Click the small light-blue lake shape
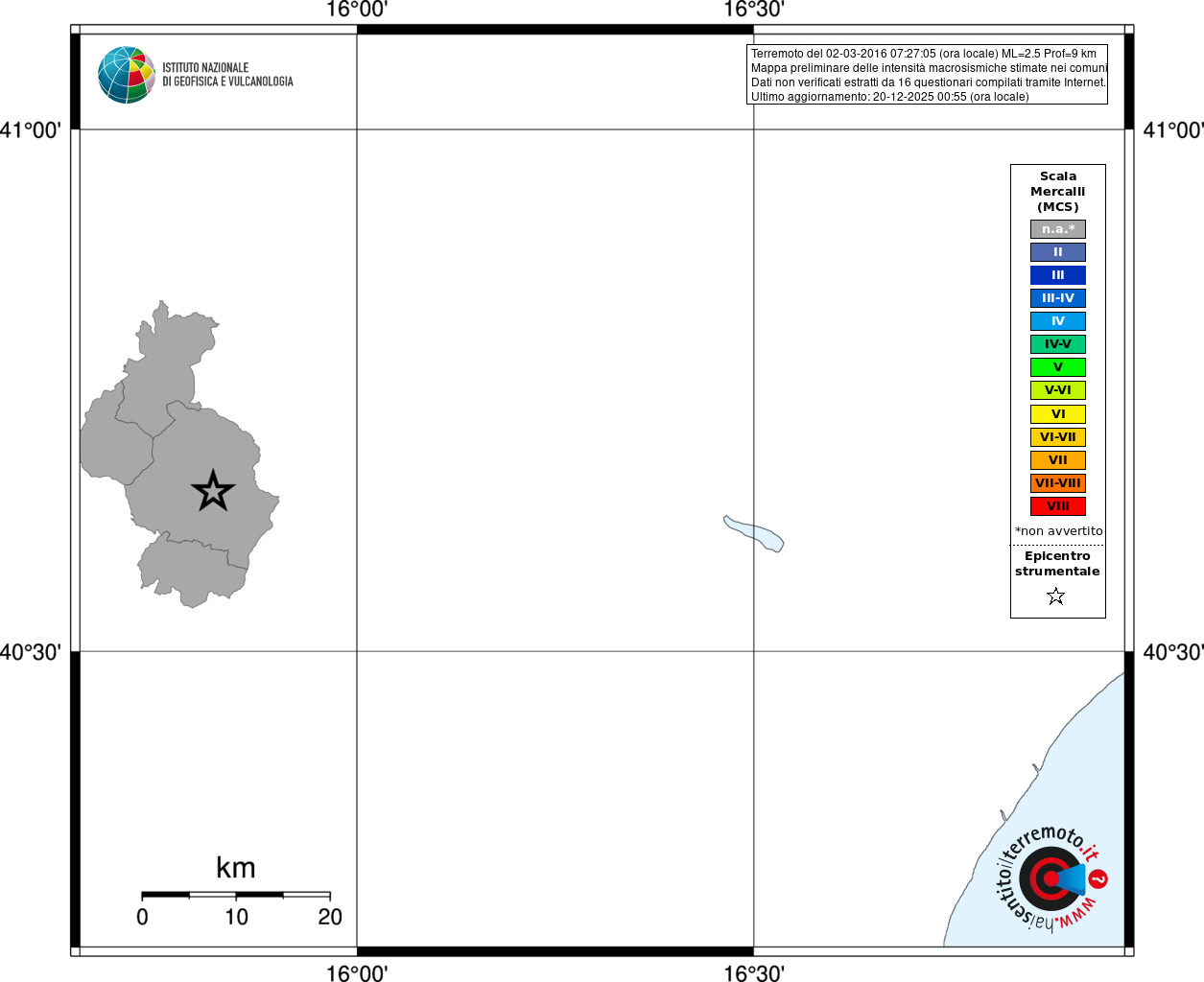Screen dimensions: 1204x982 coord(754,533)
